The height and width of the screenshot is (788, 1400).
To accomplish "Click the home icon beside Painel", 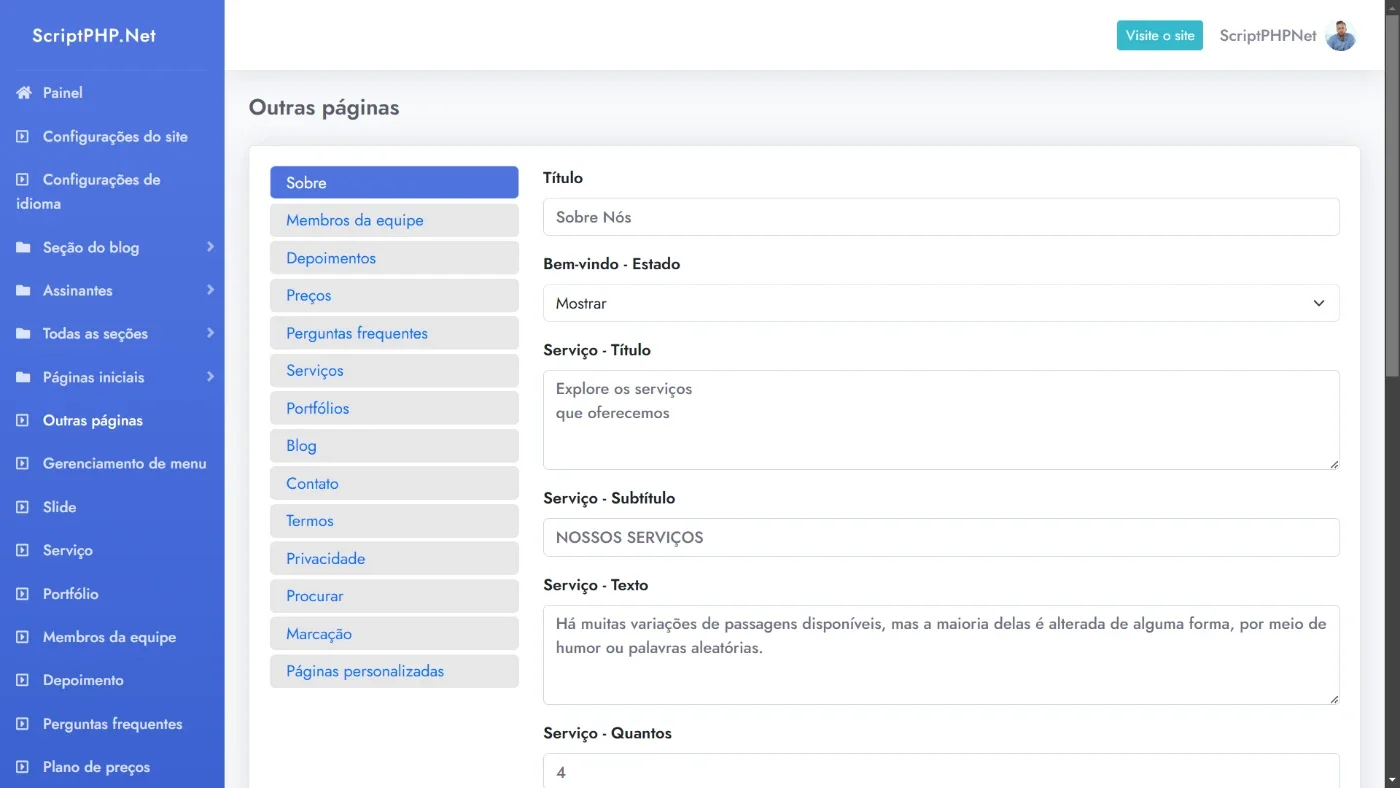I will pos(24,93).
